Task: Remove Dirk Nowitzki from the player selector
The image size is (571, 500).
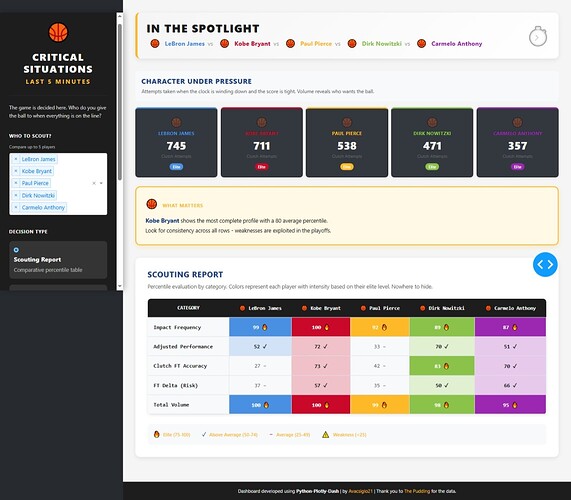Action: [x=16, y=196]
